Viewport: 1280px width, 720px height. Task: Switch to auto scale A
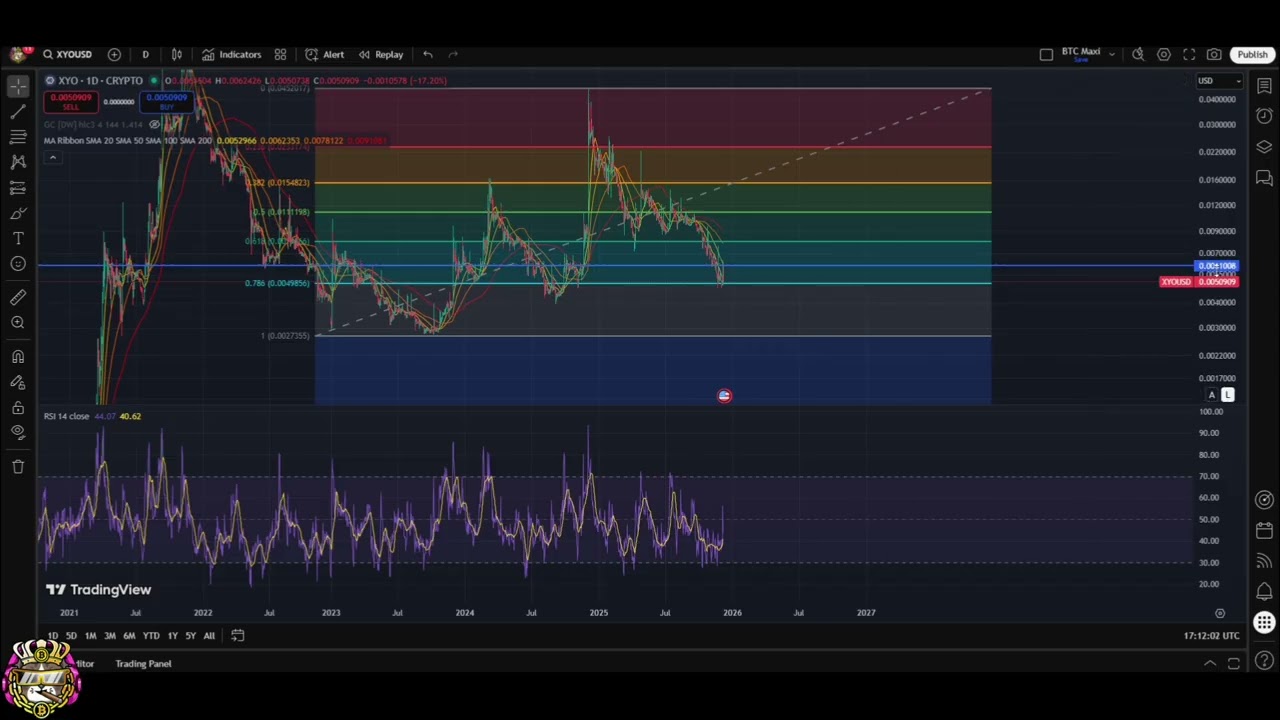[1212, 395]
